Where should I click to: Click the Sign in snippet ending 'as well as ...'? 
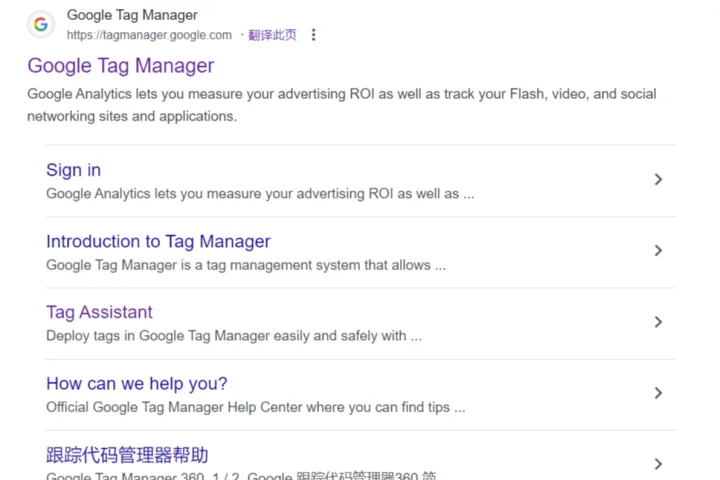tap(260, 194)
